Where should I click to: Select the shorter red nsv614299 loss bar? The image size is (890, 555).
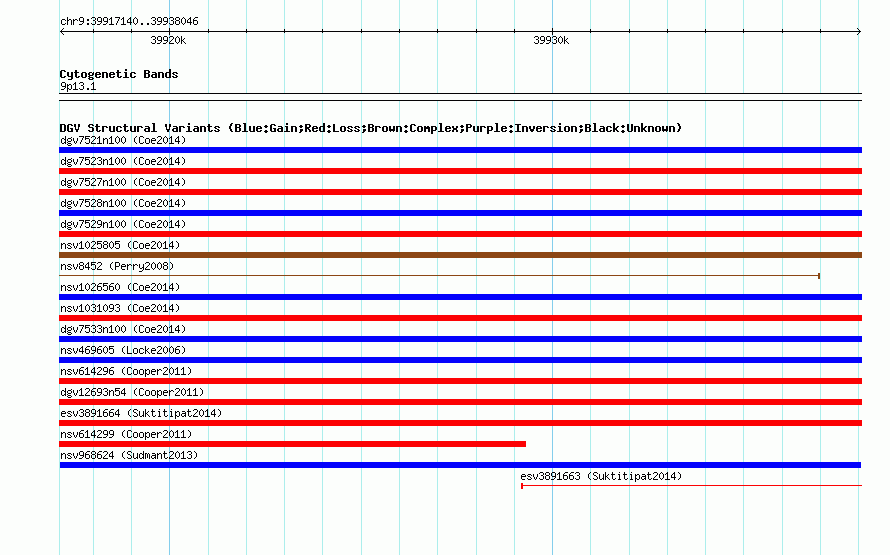(292, 444)
